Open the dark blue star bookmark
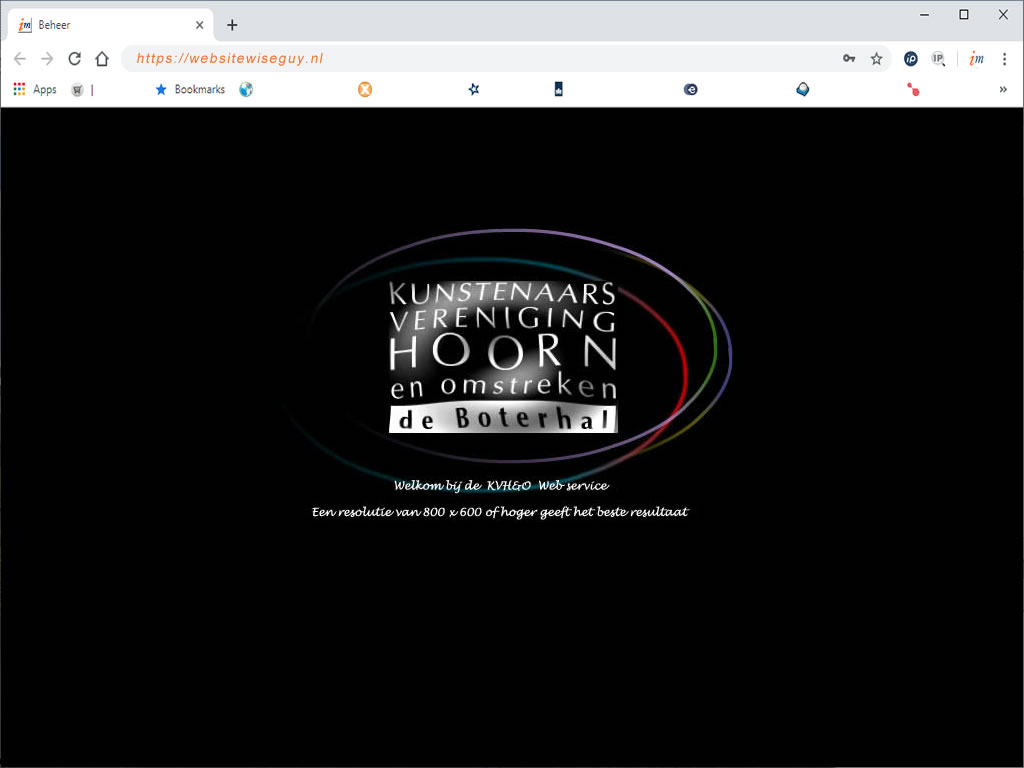Image resolution: width=1024 pixels, height=768 pixels. pos(474,89)
